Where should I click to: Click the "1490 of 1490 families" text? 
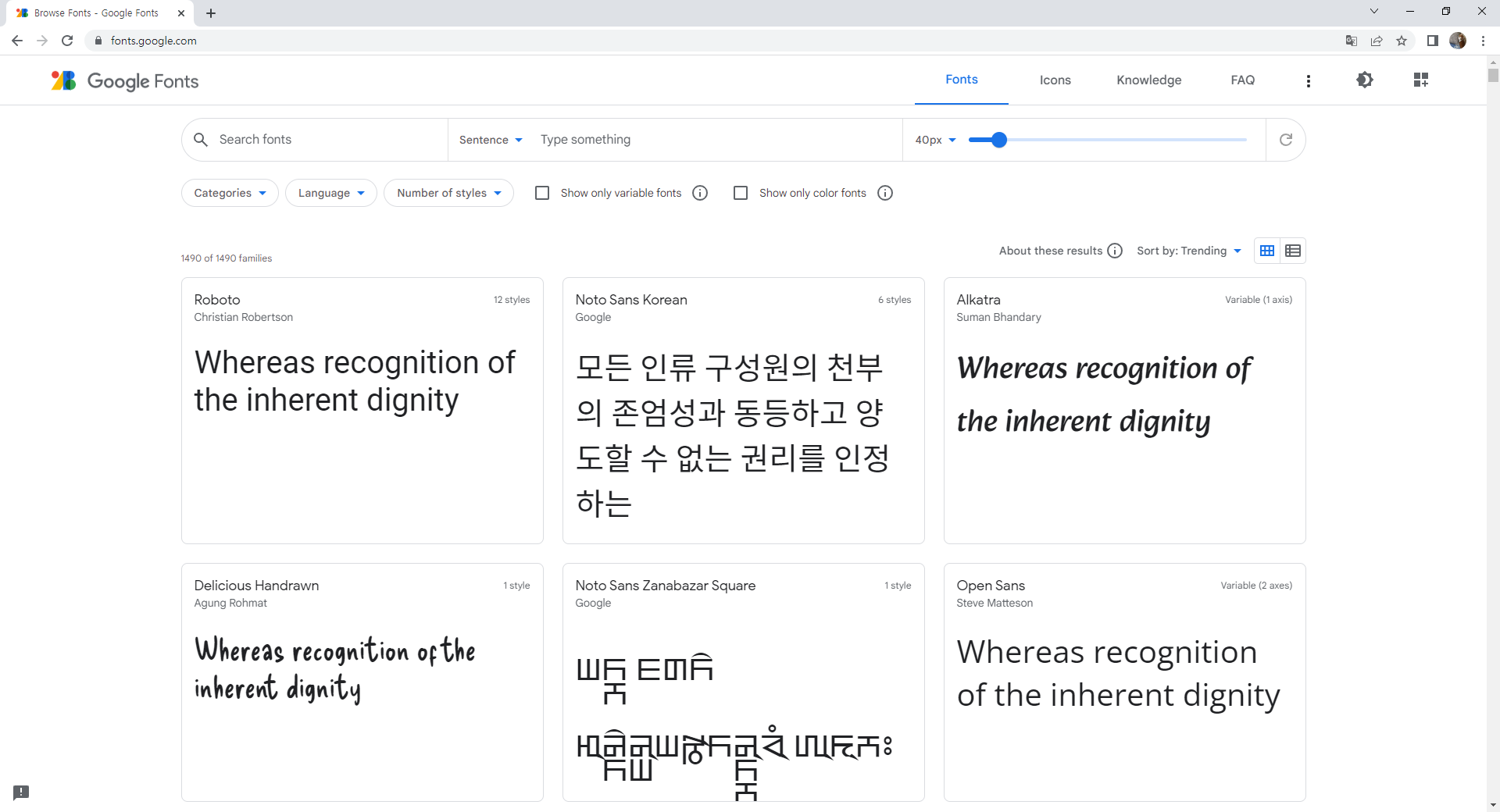[227, 258]
